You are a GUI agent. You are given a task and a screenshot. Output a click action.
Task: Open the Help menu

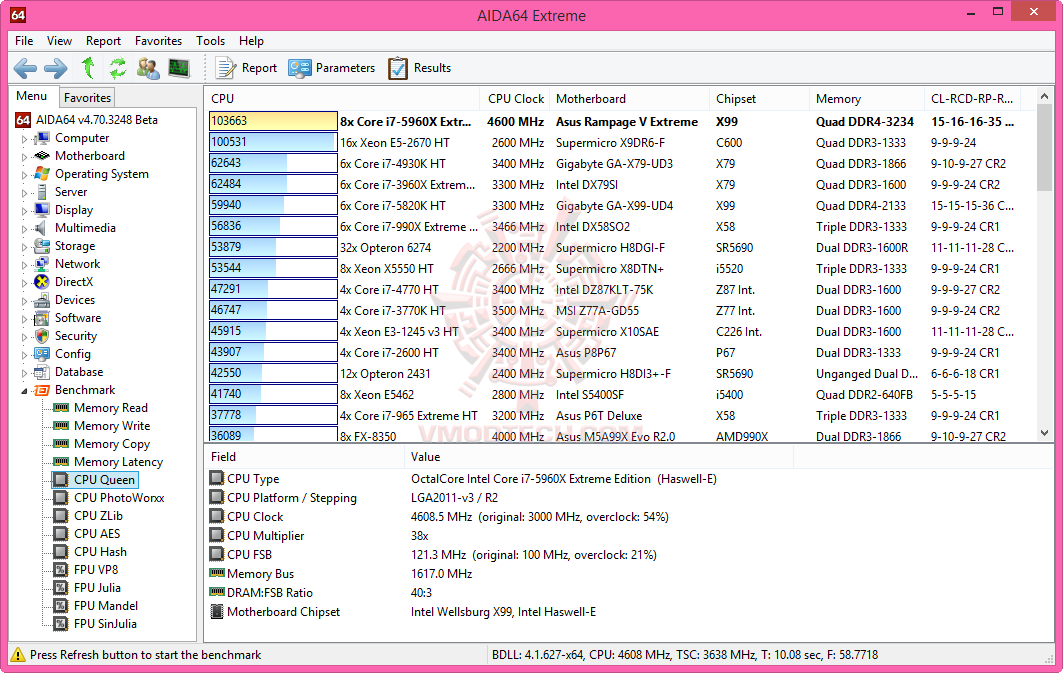251,41
